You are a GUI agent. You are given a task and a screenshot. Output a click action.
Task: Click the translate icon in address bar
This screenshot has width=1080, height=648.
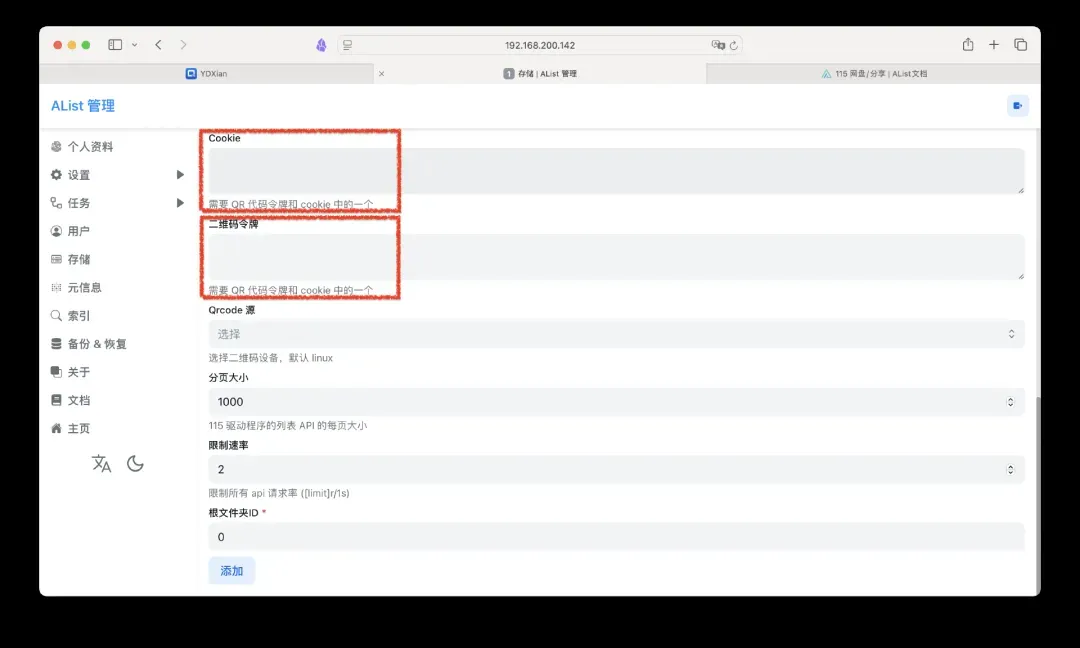pyautogui.click(x=717, y=45)
